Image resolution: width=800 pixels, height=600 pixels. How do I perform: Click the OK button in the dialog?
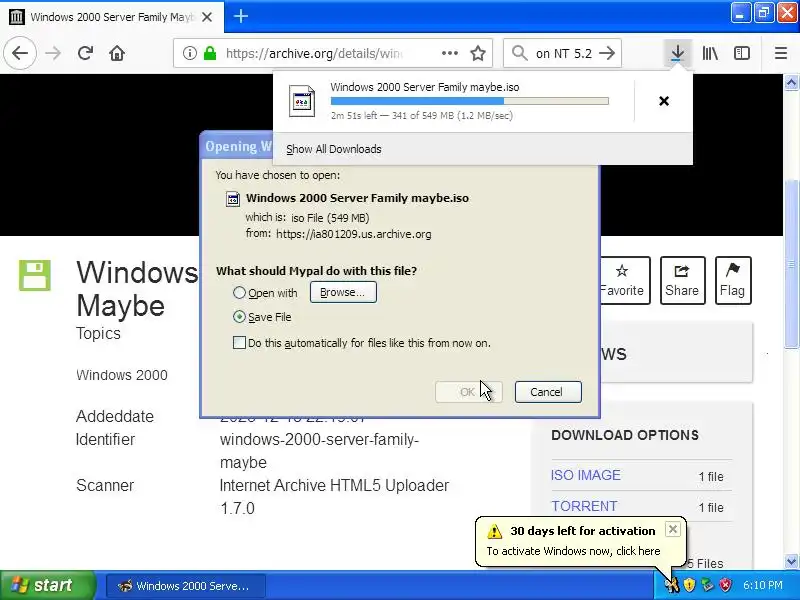468,392
